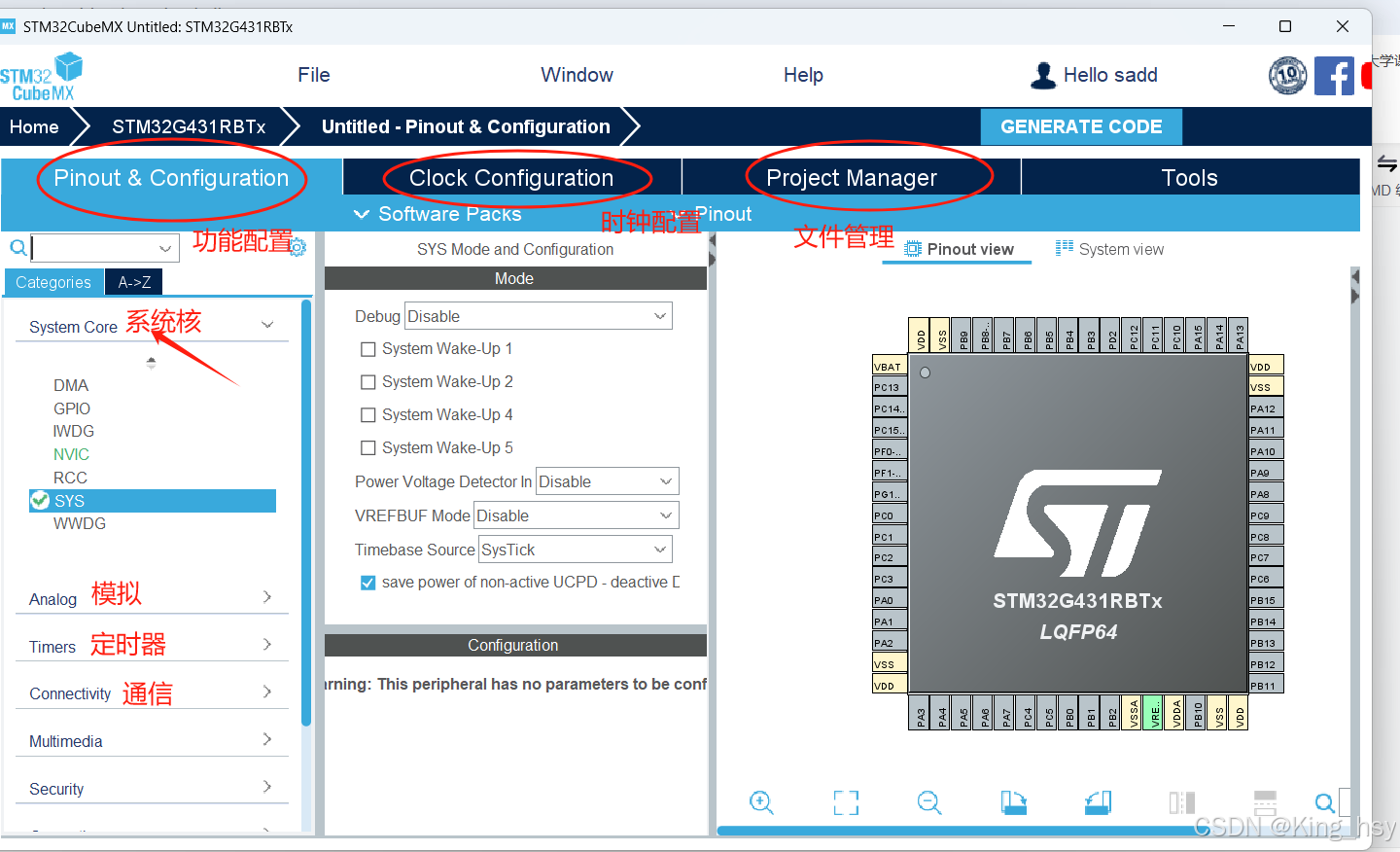
Task: Select pin VBAT on the chip
Action: (x=890, y=366)
